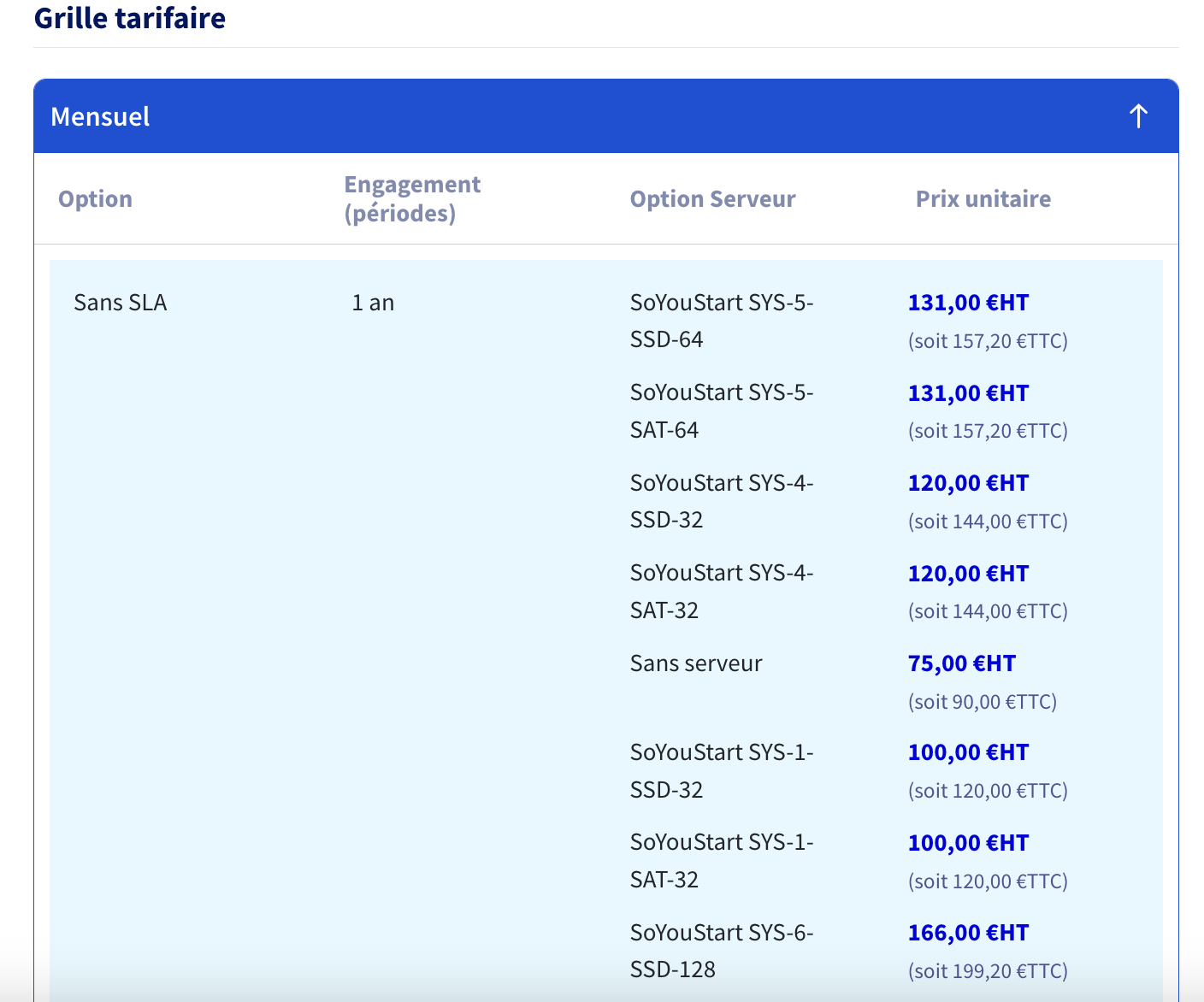Click (soit 120,00 €TTC) under SYS-1-SAT-32 price
Screen dimensions: 1204x1002
pos(988,881)
